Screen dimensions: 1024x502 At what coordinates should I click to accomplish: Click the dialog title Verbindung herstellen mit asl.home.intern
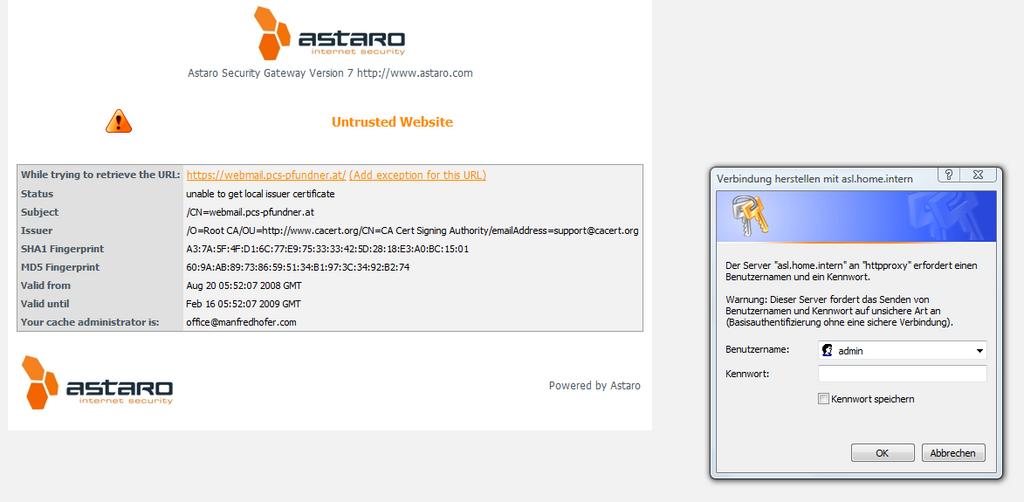[814, 178]
